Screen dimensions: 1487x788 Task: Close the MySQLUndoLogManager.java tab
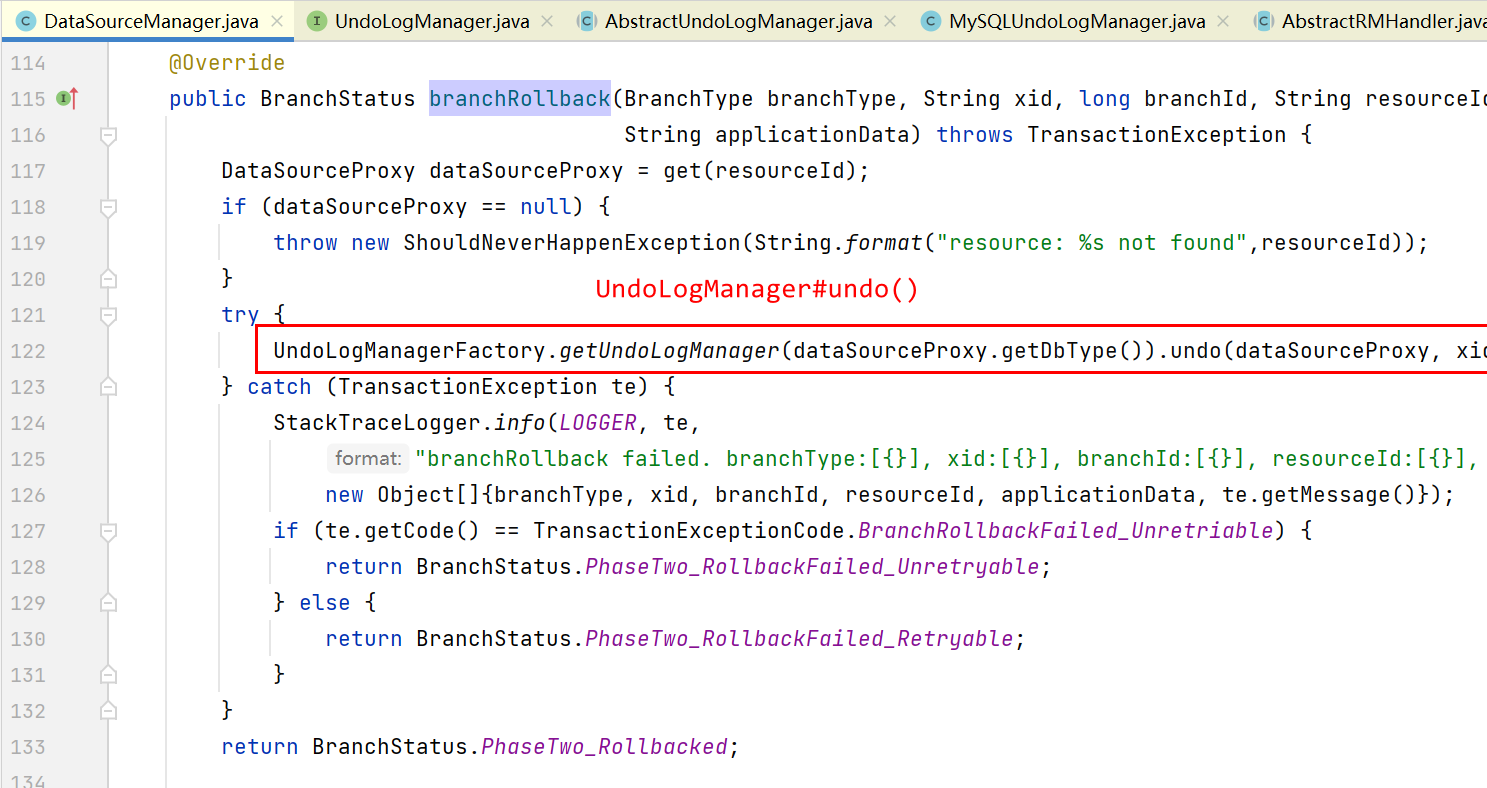pos(1225,21)
